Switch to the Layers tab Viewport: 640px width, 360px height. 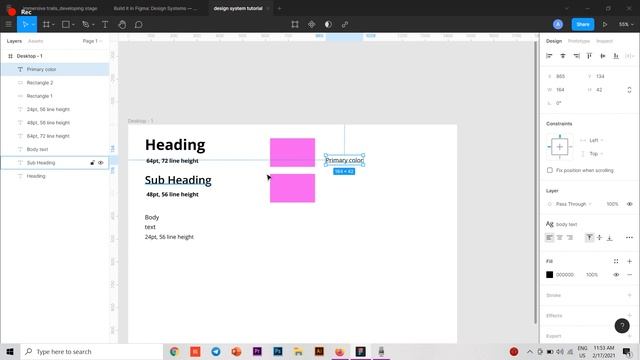pyautogui.click(x=14, y=41)
